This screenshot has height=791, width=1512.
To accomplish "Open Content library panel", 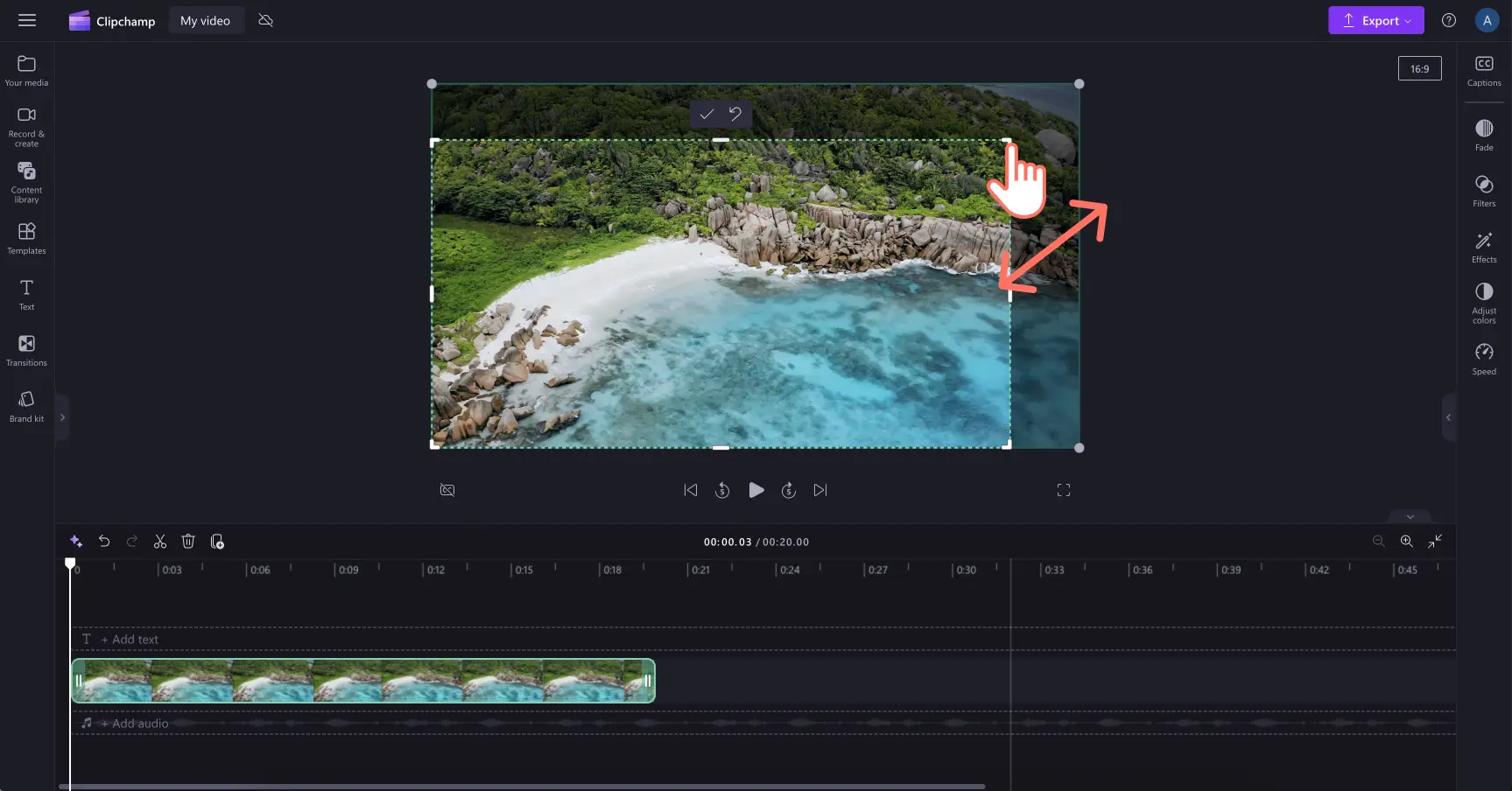I will coord(26,182).
